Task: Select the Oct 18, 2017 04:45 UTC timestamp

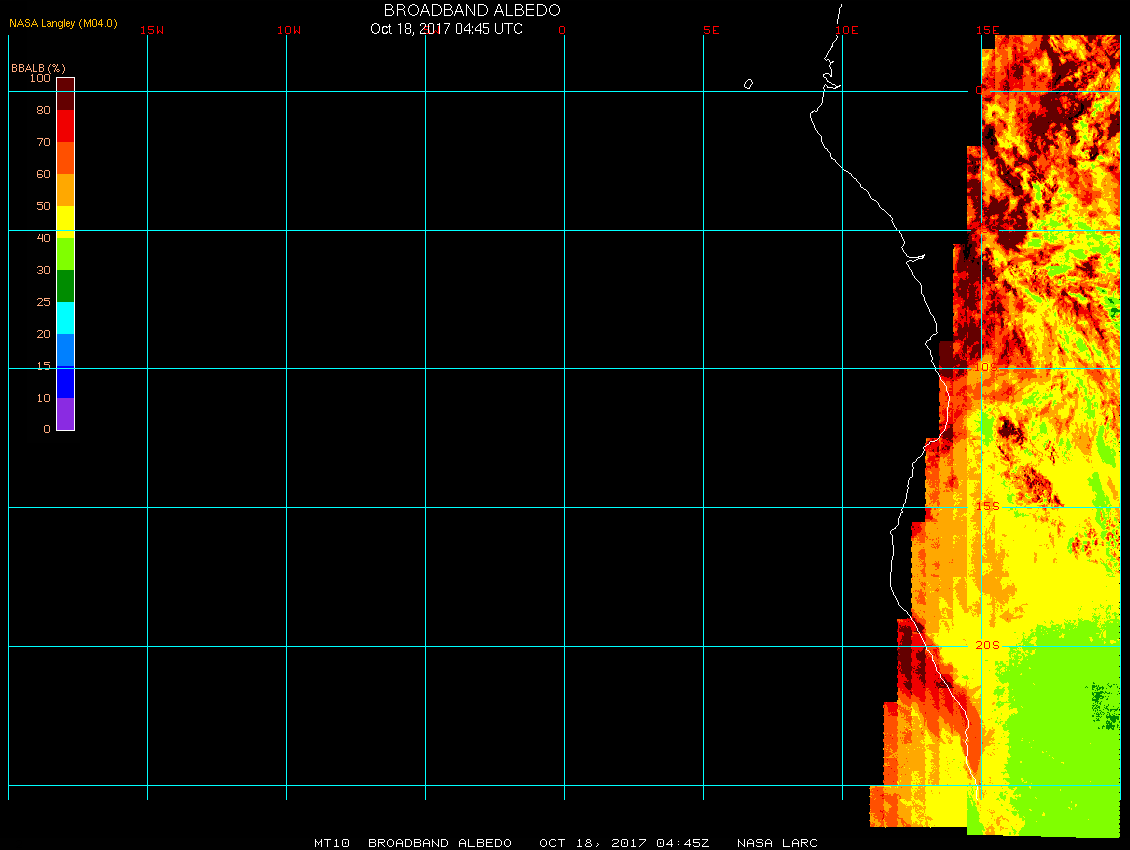Action: [x=446, y=29]
